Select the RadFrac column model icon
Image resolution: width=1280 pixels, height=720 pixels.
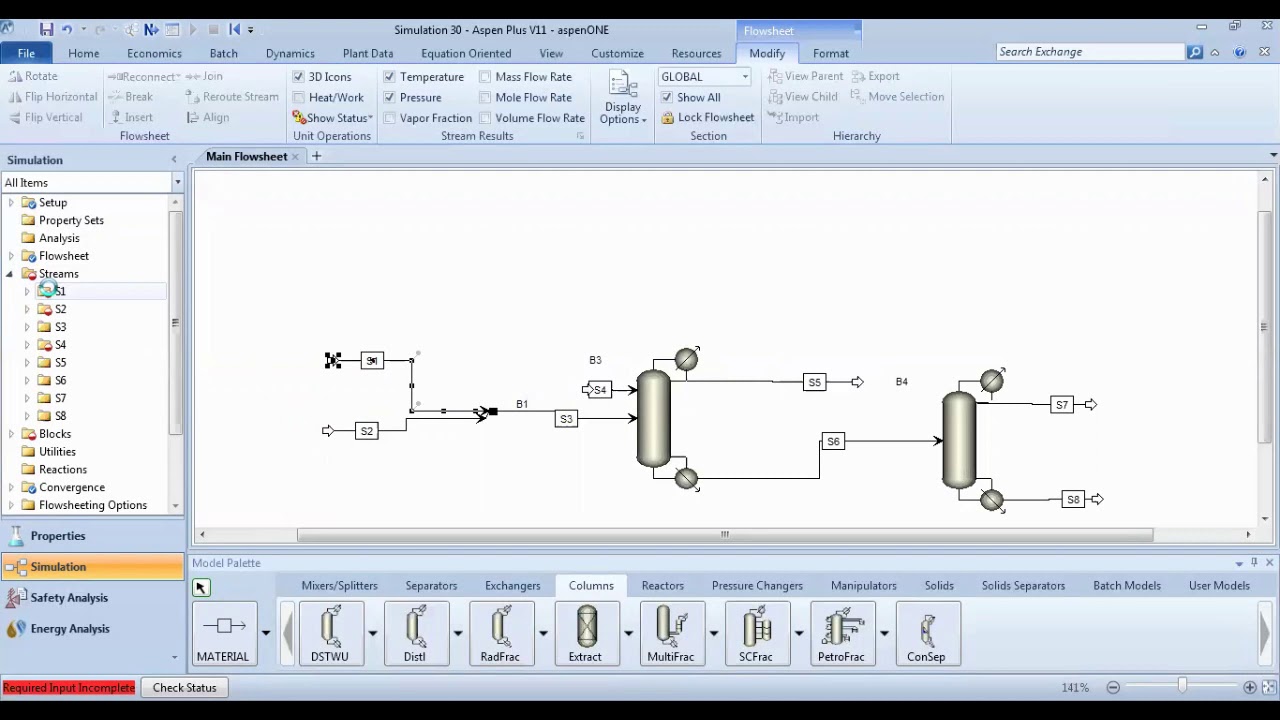pyautogui.click(x=500, y=633)
